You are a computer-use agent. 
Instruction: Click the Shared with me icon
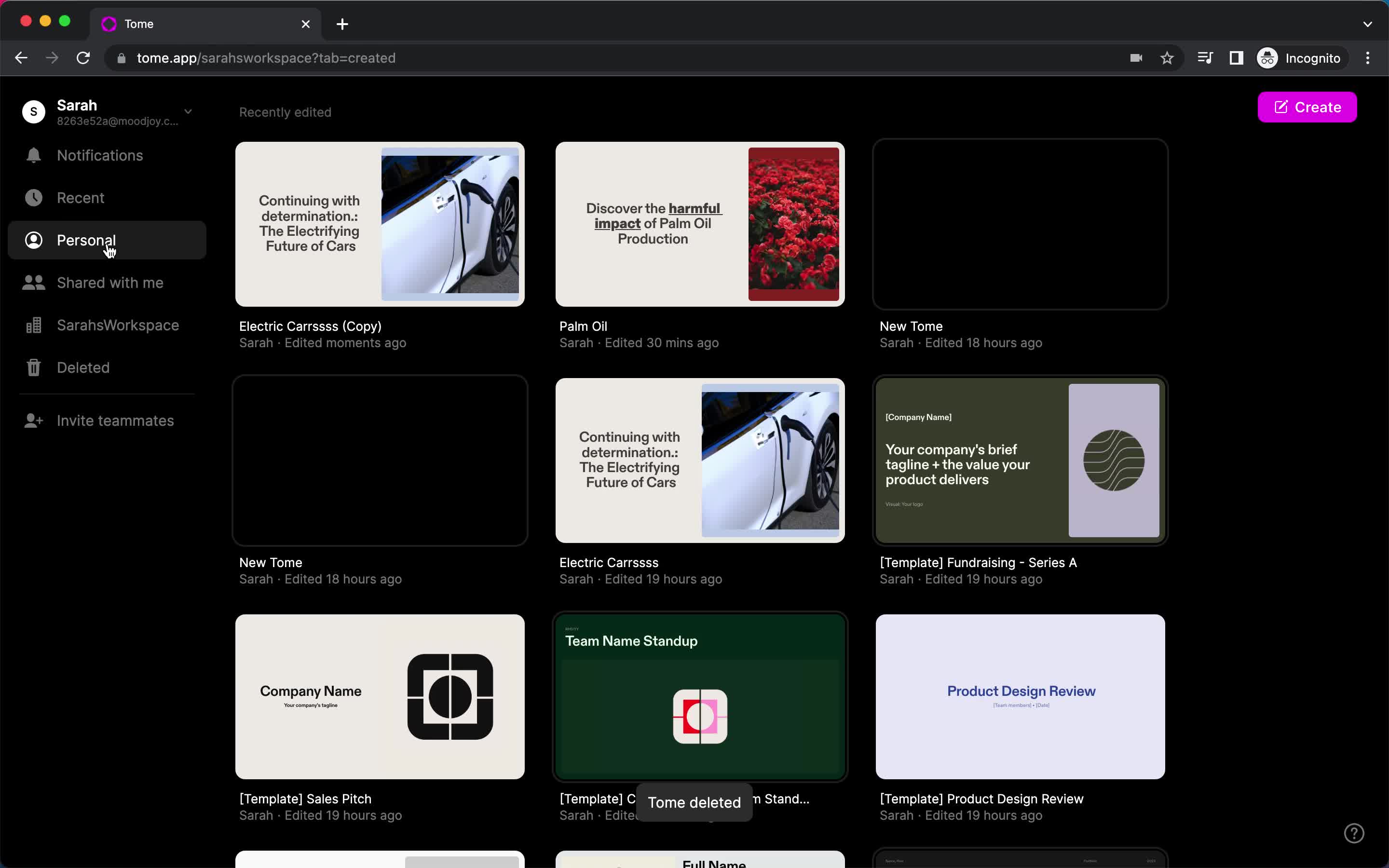[33, 282]
